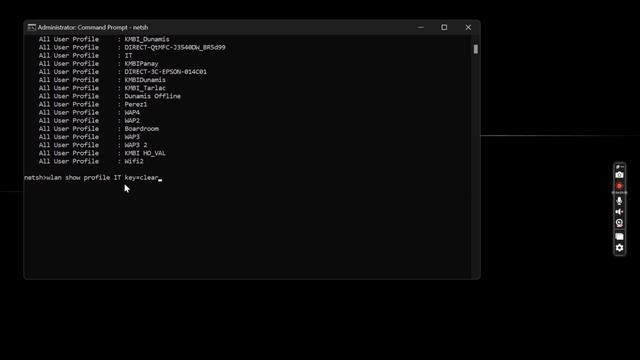The height and width of the screenshot is (360, 640).
Task: Click the Command Prompt scrollbar thumb
Action: pyautogui.click(x=476, y=49)
